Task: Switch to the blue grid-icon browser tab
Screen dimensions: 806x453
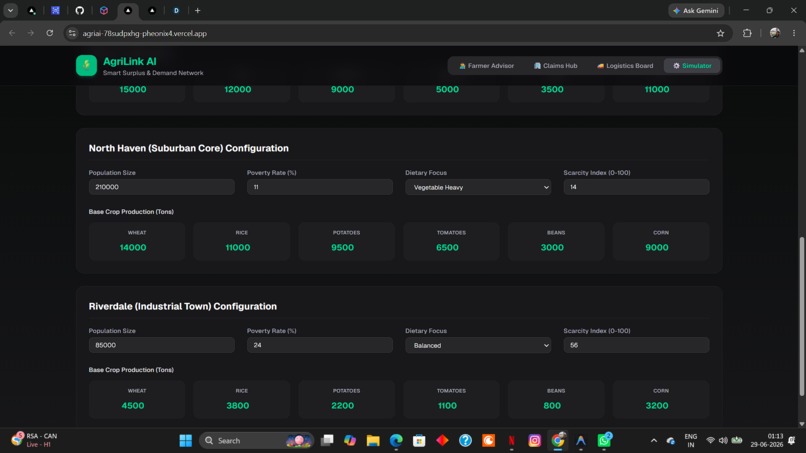Action: click(56, 10)
